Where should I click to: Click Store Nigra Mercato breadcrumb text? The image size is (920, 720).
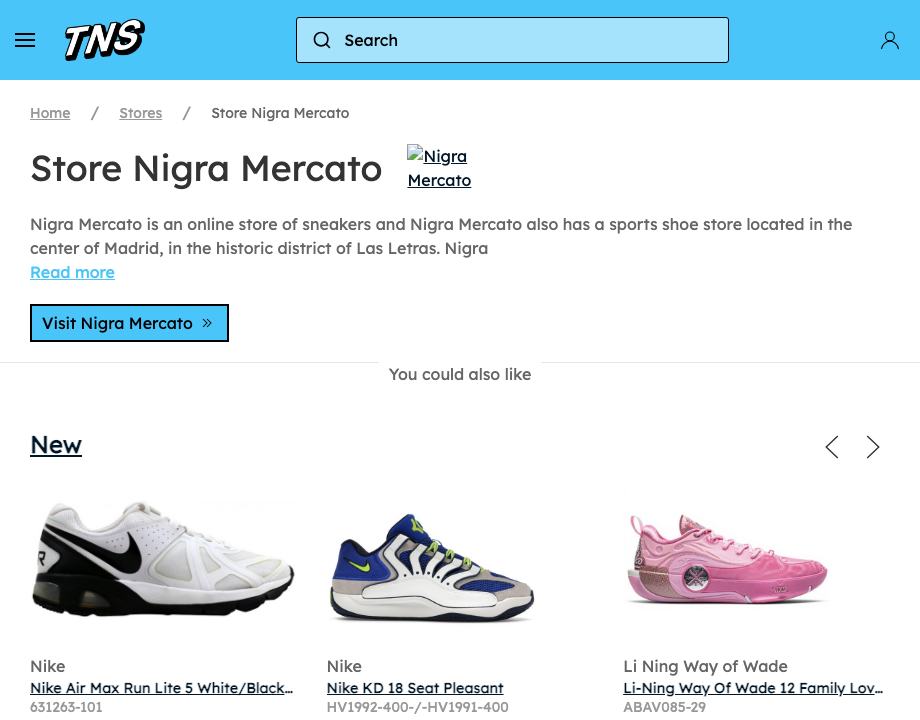coord(280,113)
